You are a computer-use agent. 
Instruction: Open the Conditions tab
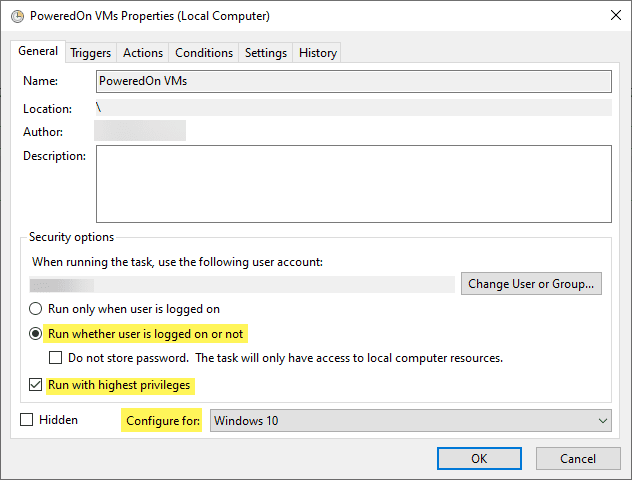[204, 53]
